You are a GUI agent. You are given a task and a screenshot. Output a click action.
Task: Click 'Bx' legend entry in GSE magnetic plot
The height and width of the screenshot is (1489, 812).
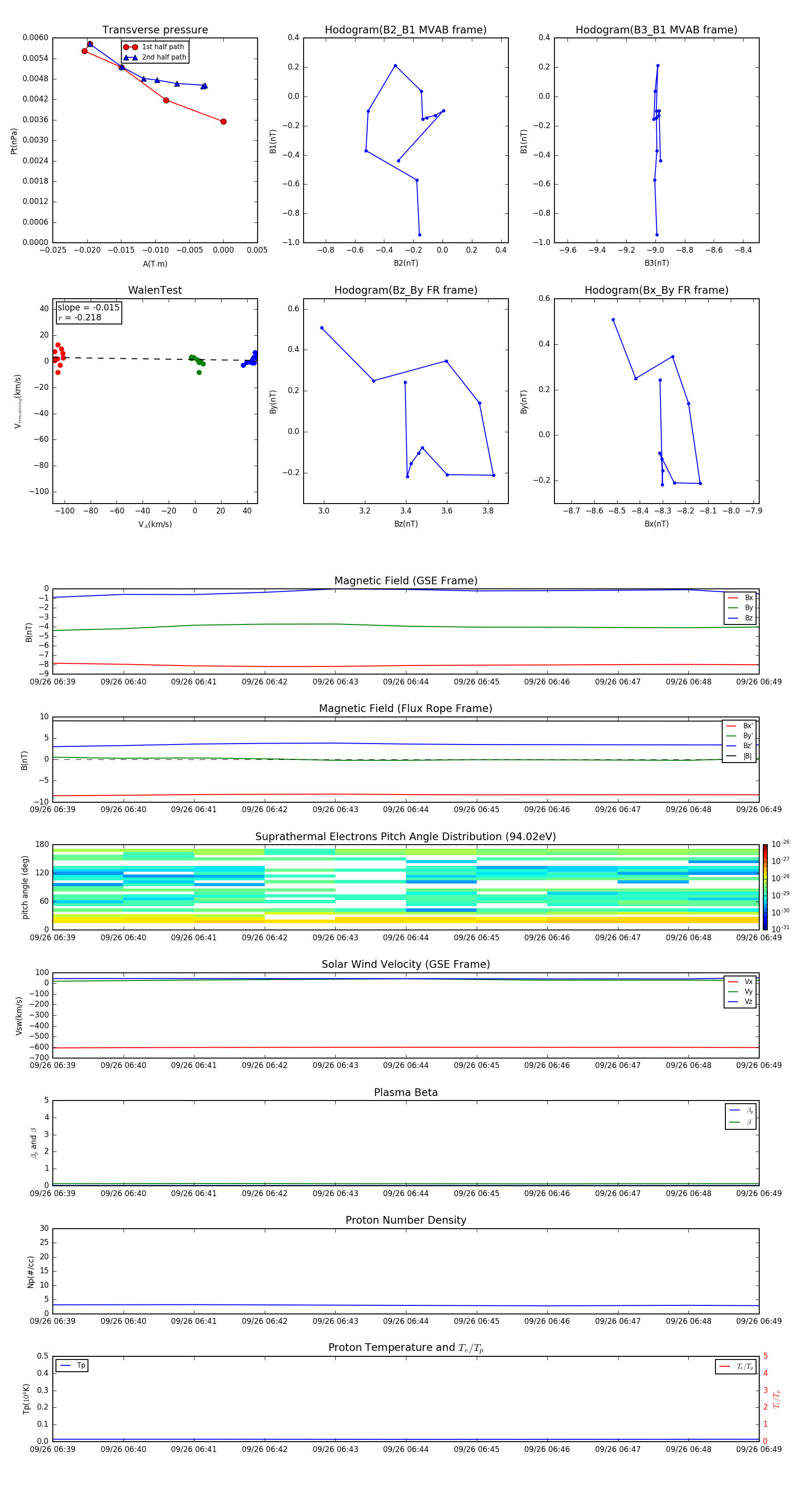[740, 598]
